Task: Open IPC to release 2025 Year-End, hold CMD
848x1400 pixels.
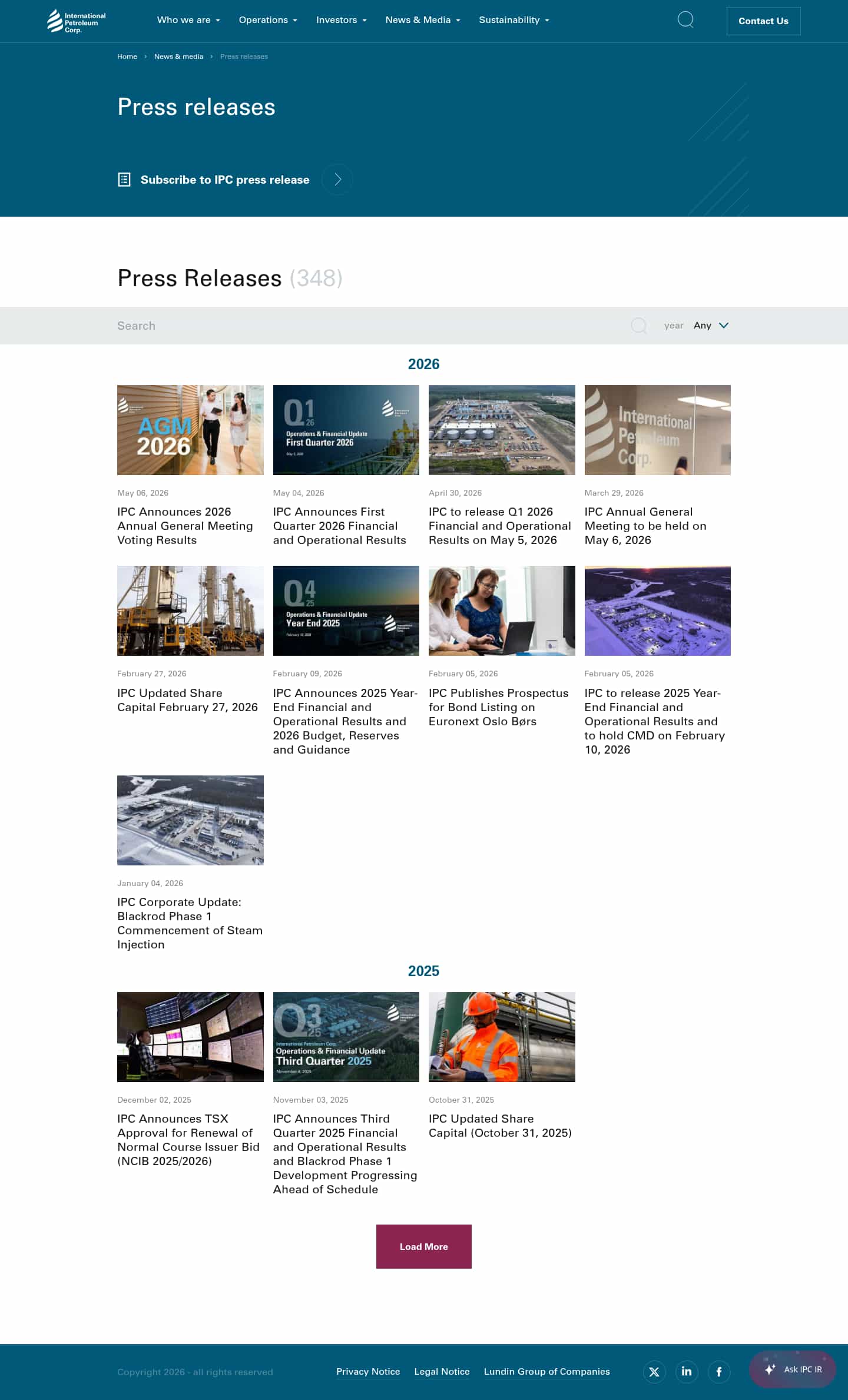Action: point(655,721)
